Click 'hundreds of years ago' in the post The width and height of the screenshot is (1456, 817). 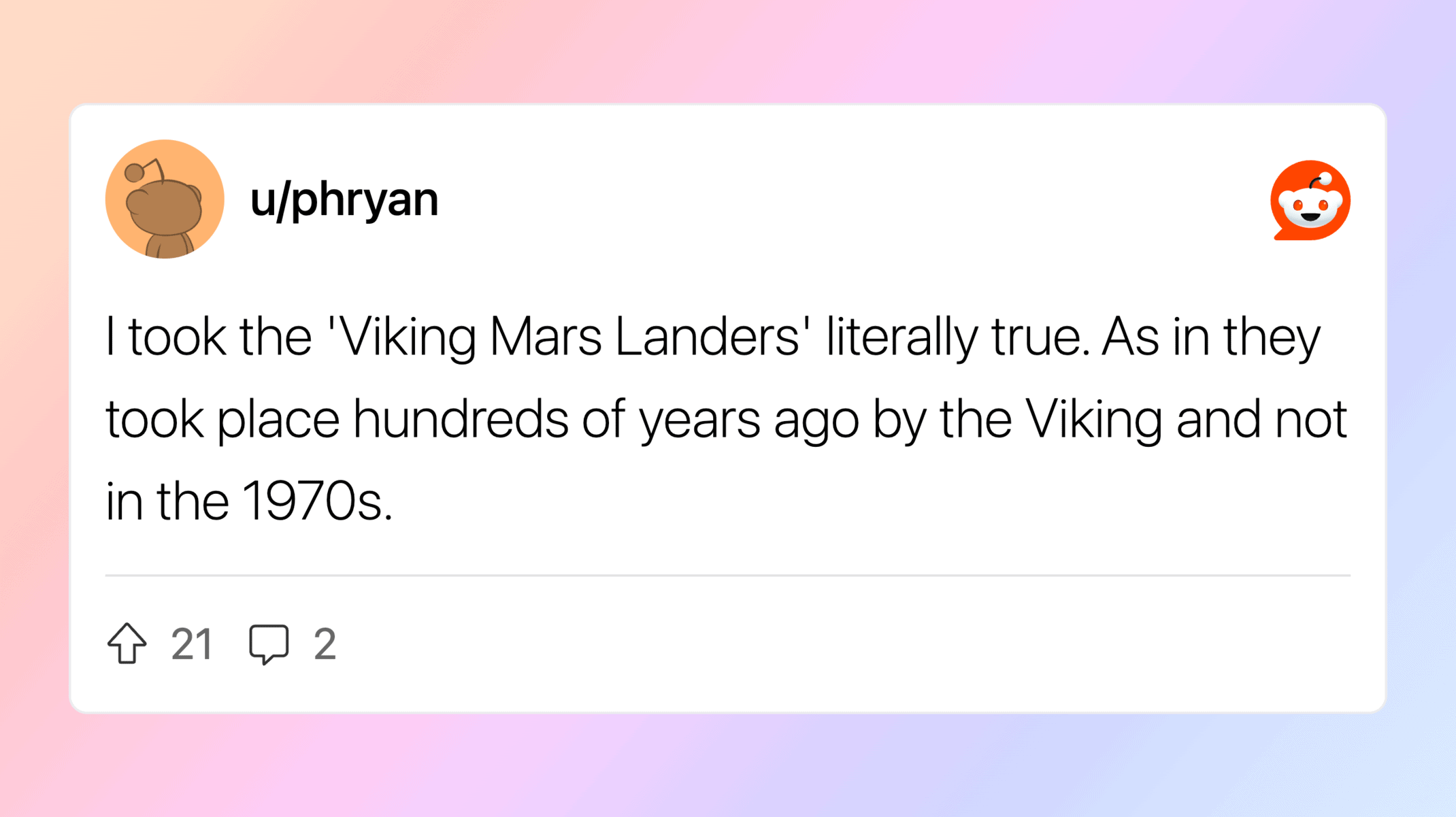pos(606,419)
